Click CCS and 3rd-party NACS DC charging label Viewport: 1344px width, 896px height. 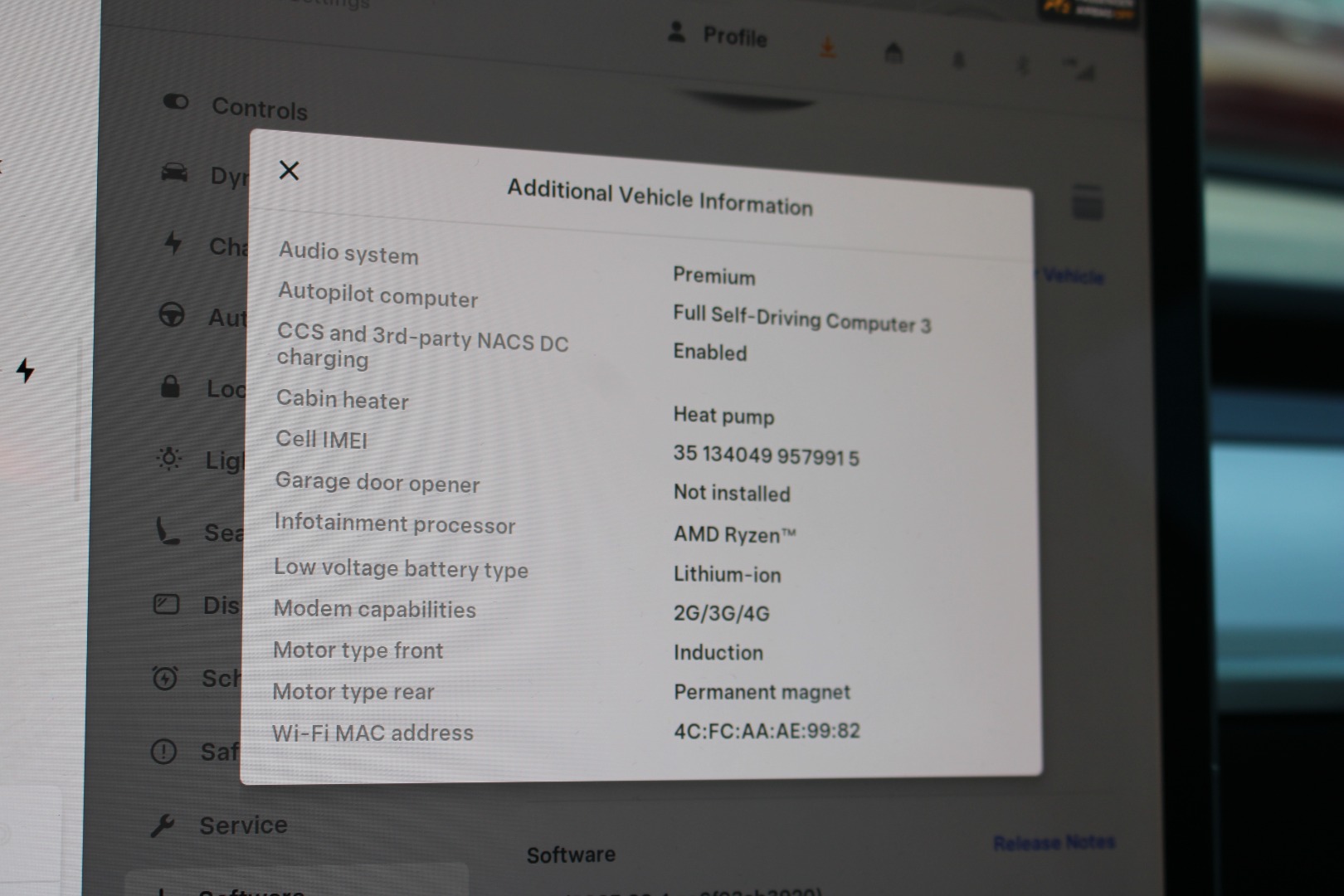point(422,345)
